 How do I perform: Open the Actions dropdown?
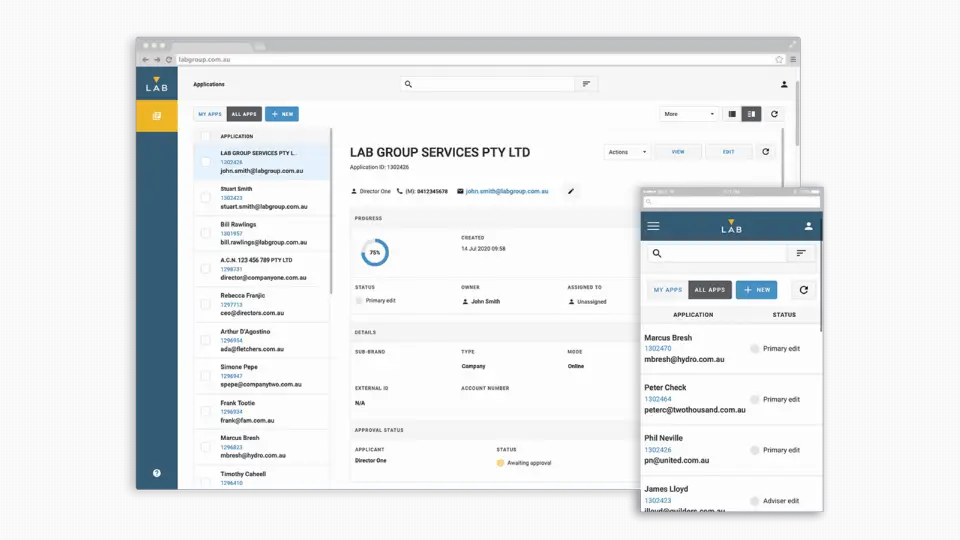point(626,152)
